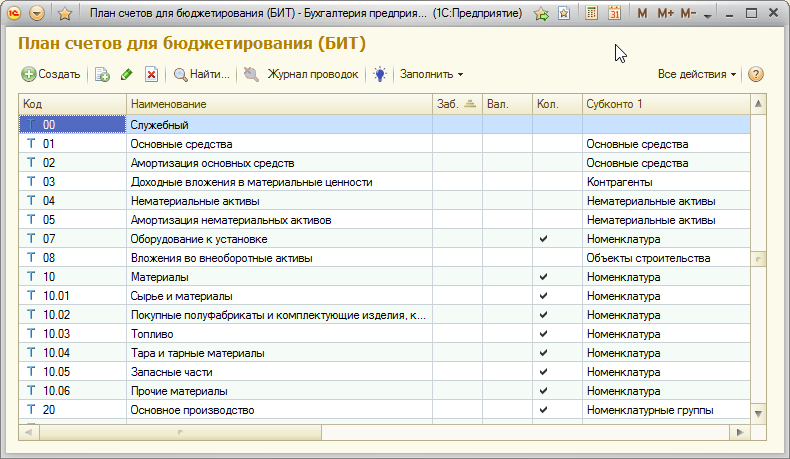Click the T icon of account 08
Screen dimensions: 790x459
(x=31, y=257)
